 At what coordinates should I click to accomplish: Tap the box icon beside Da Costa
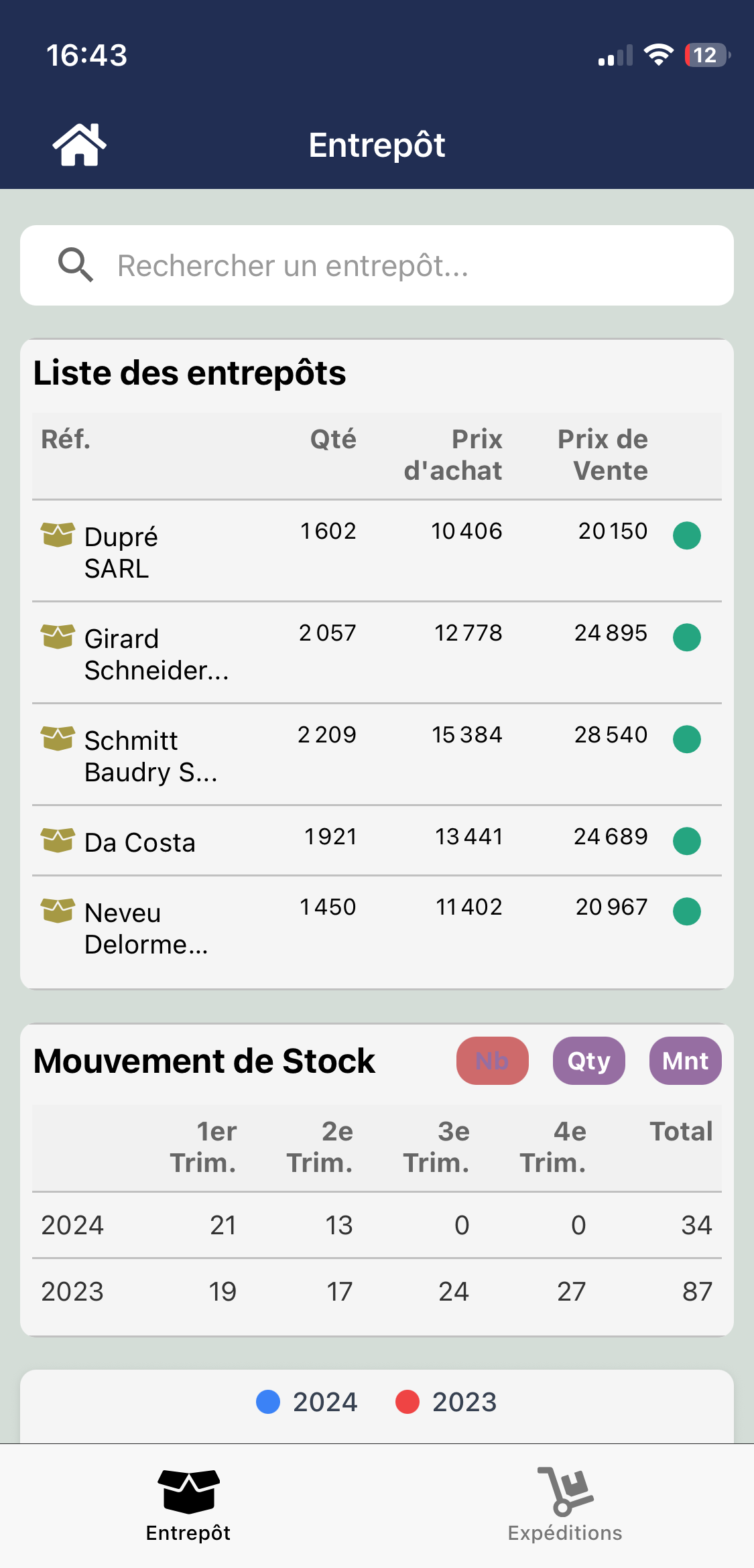pyautogui.click(x=58, y=840)
